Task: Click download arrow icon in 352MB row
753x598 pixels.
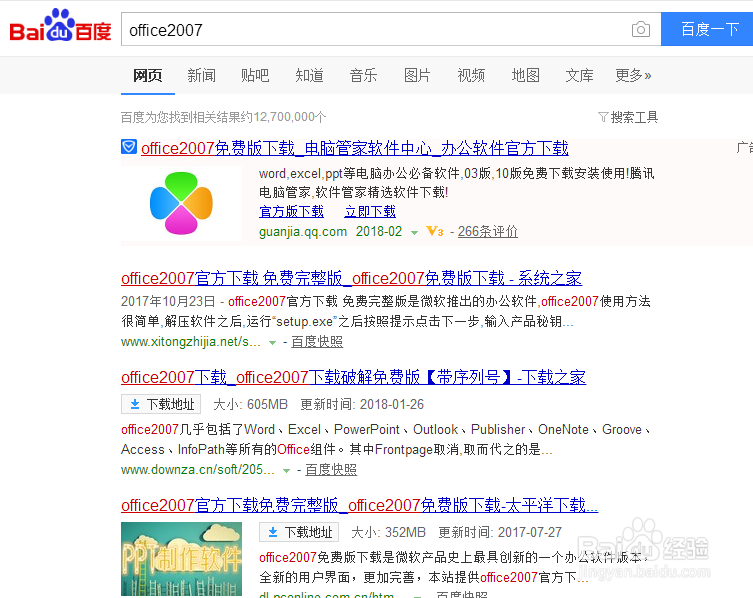Action: click(273, 532)
